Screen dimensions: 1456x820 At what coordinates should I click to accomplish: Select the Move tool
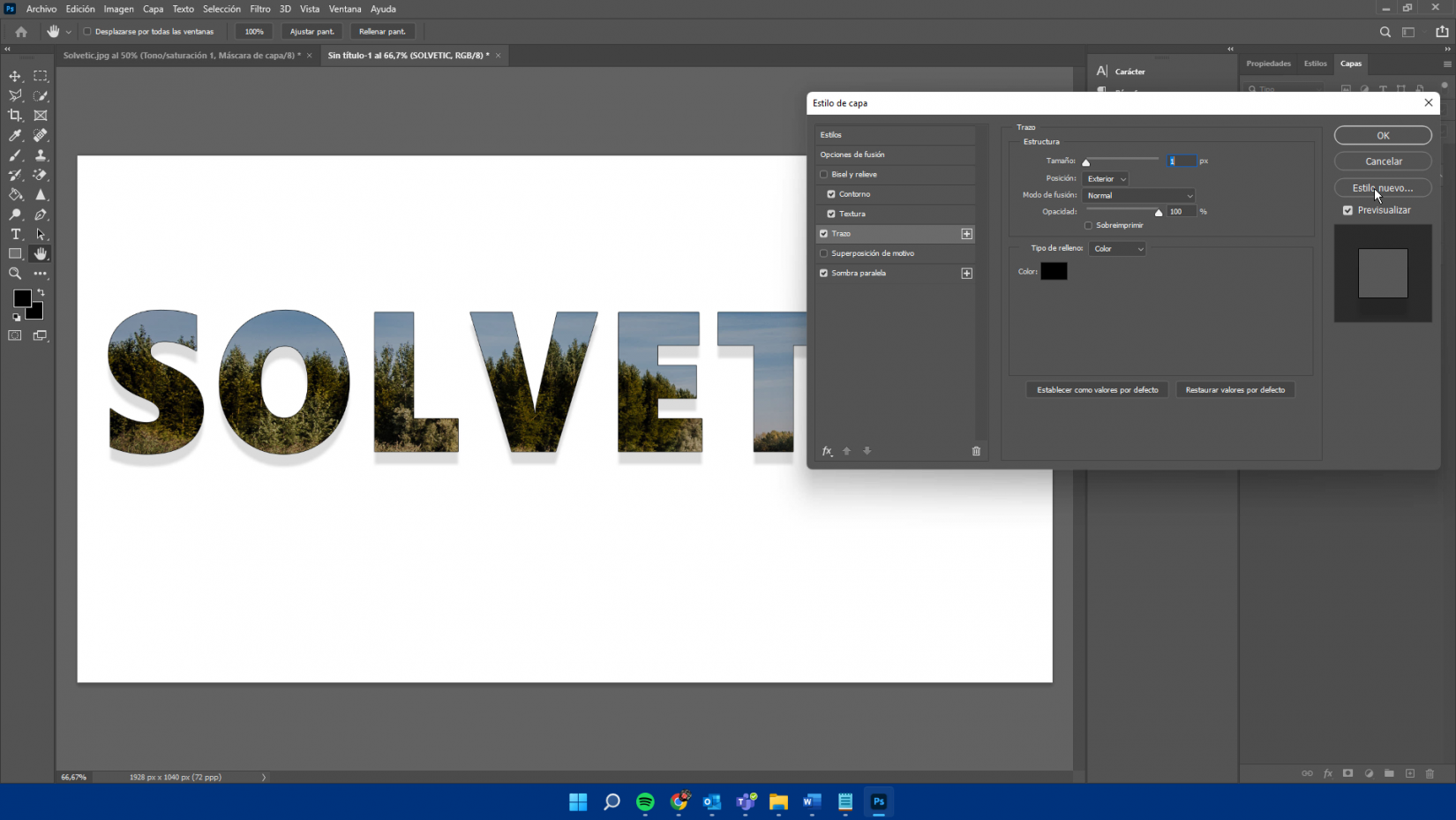click(15, 76)
